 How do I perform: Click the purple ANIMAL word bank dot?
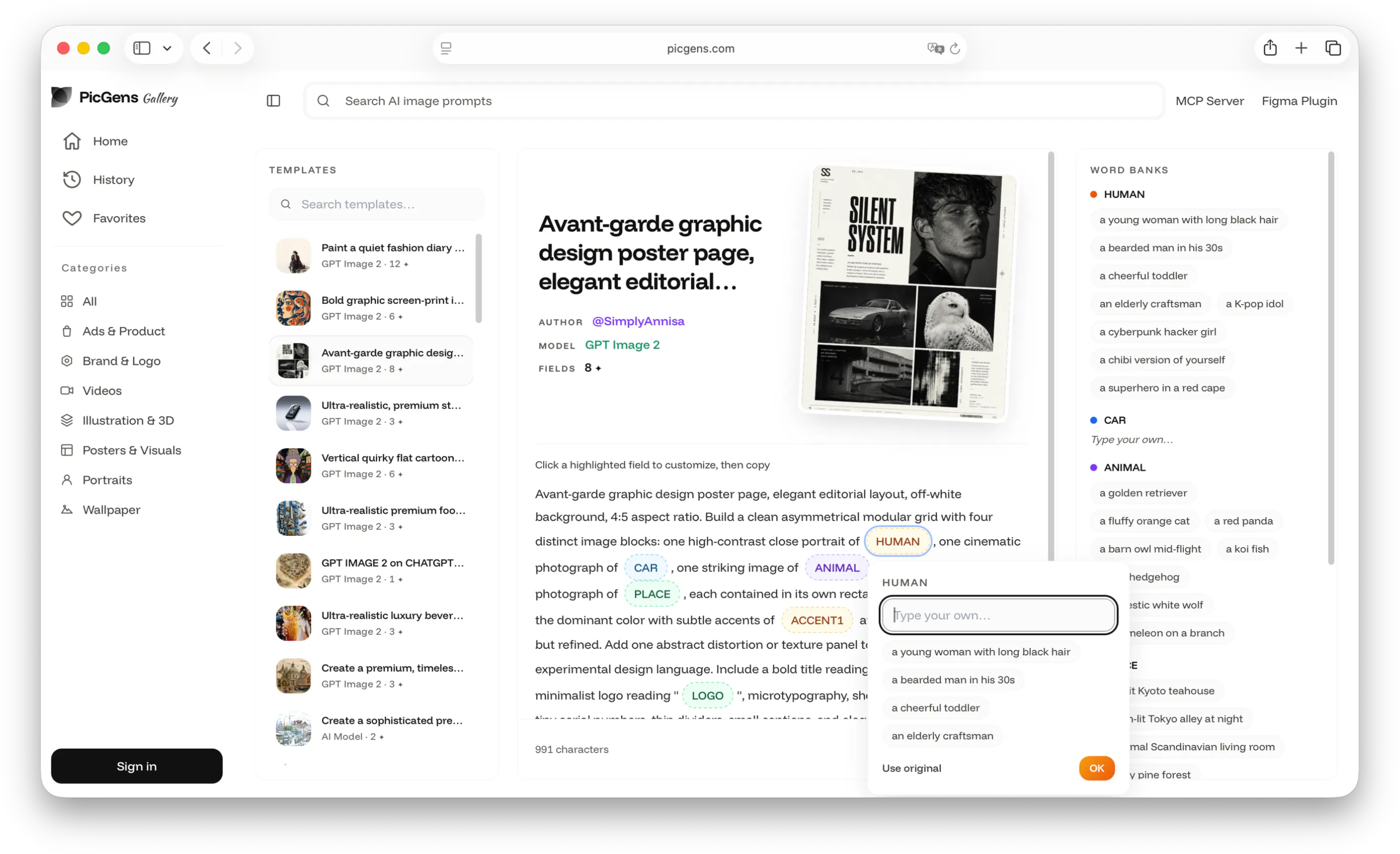pos(1093,467)
